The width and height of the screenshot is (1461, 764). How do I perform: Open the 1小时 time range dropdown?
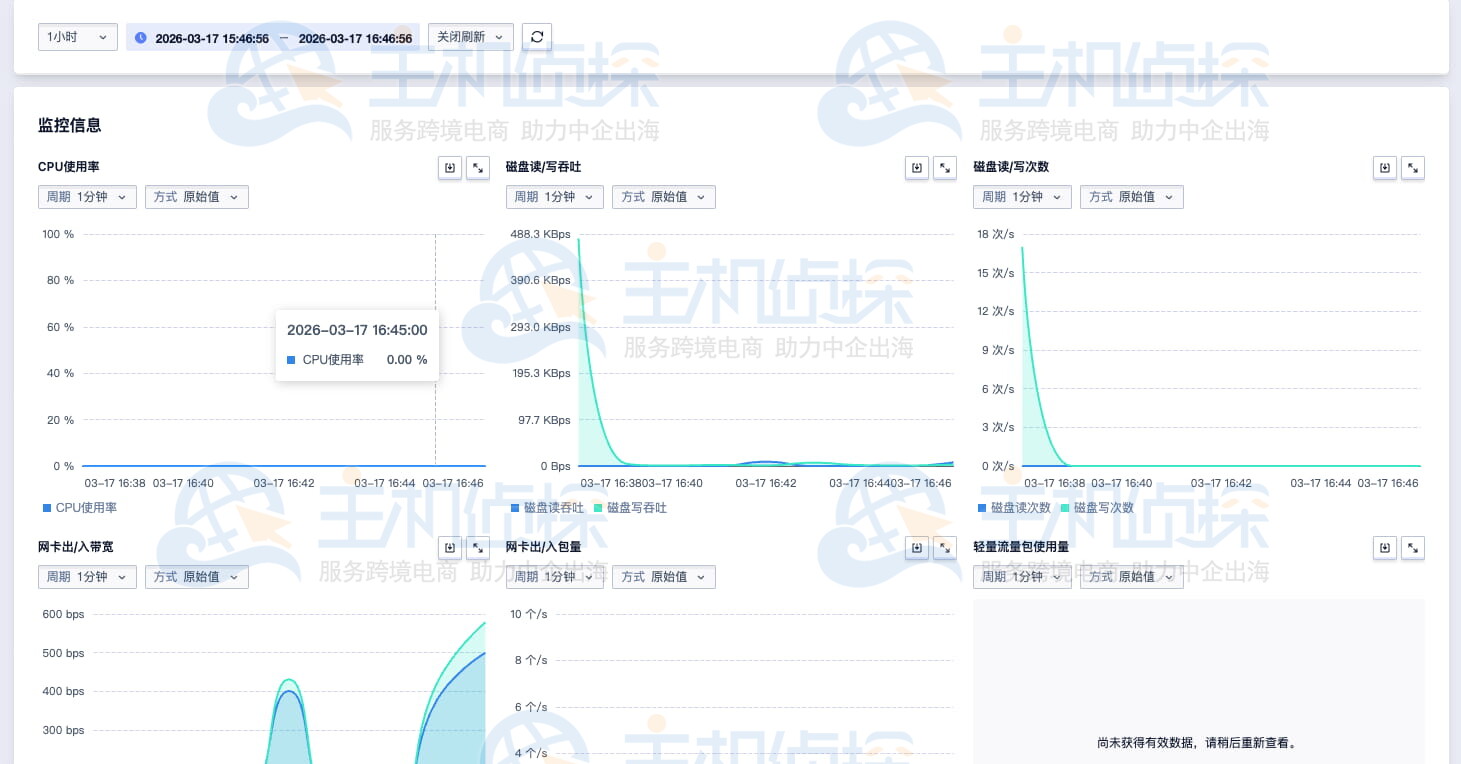[x=77, y=36]
